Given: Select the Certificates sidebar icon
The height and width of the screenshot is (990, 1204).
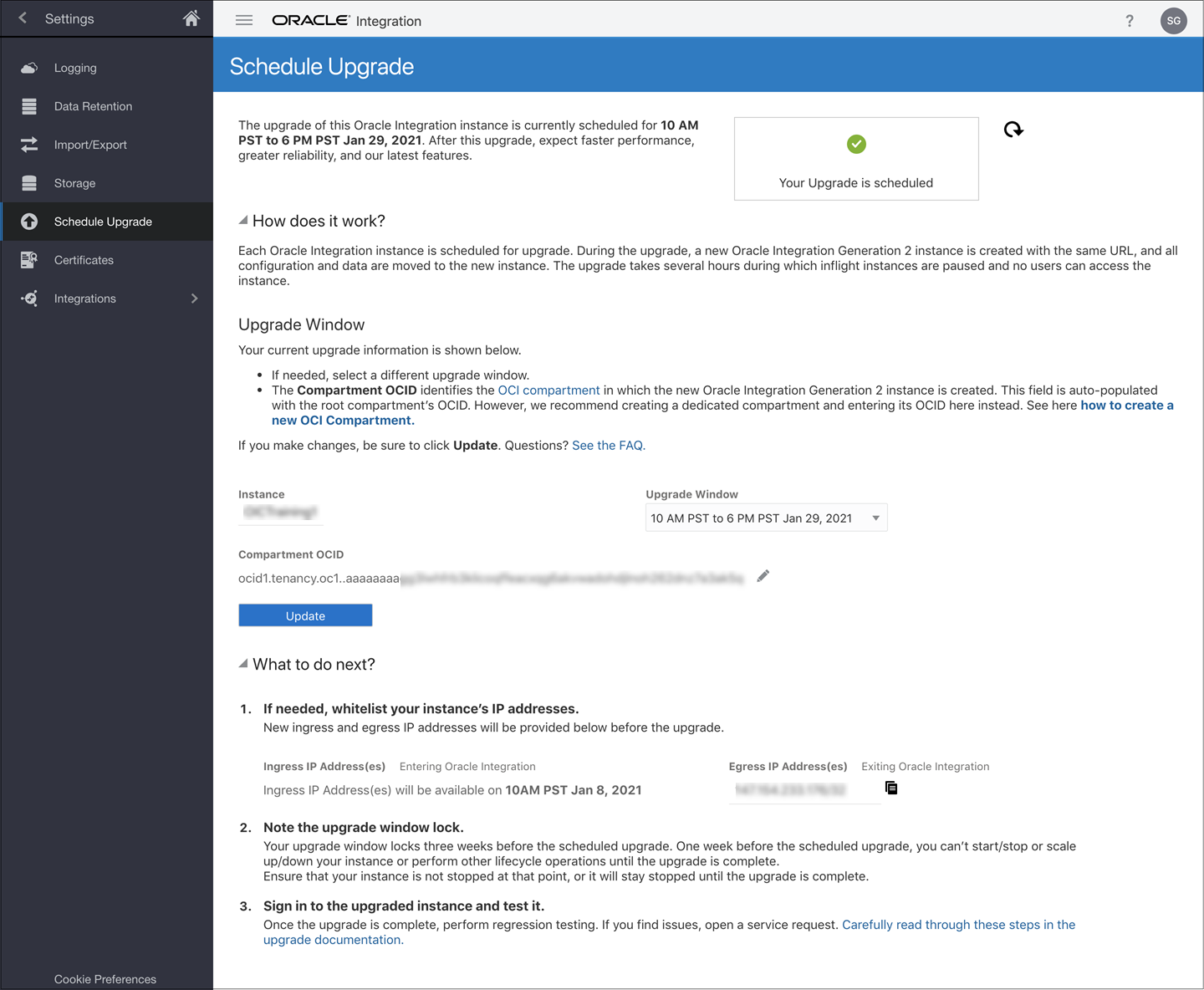Looking at the screenshot, I should (x=29, y=259).
